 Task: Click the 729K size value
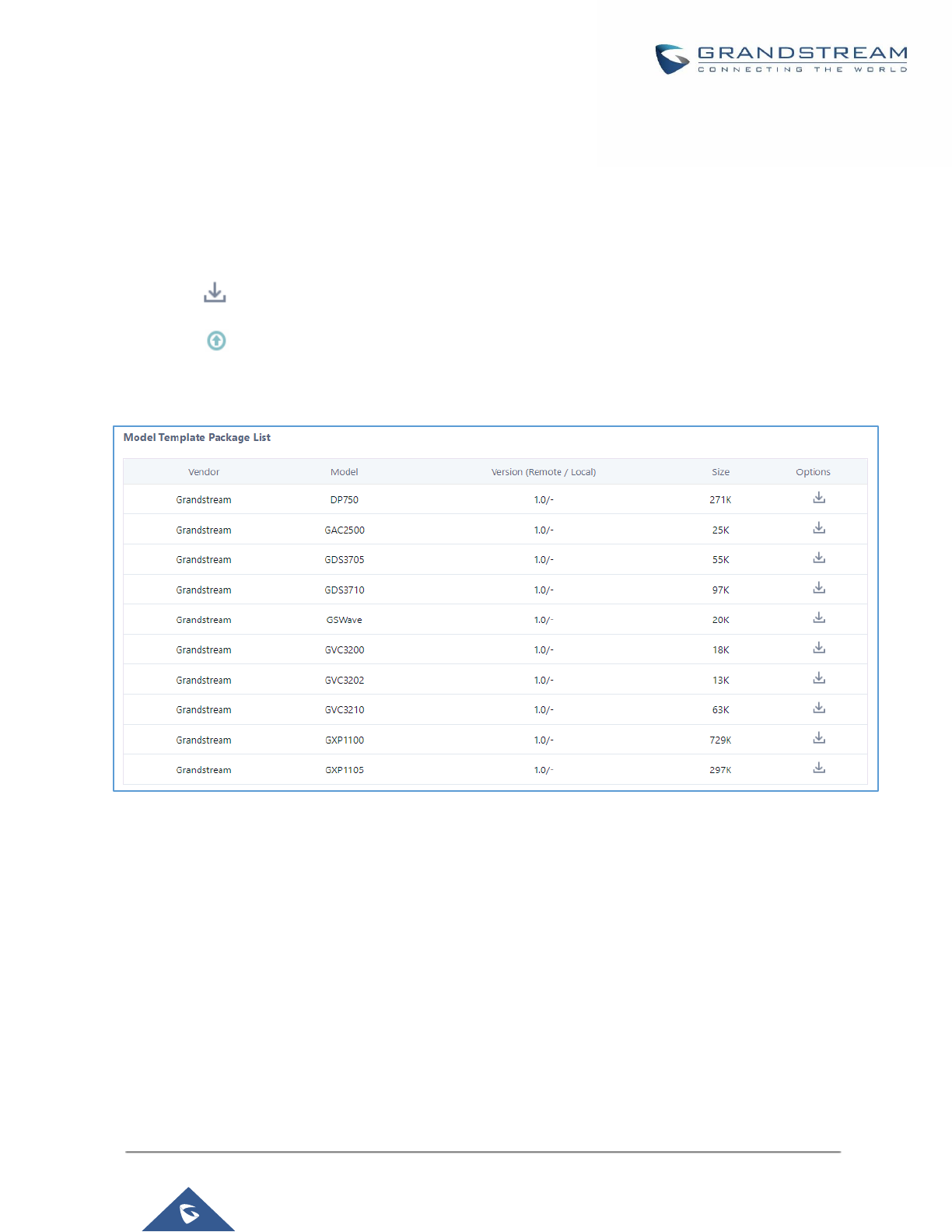[720, 740]
